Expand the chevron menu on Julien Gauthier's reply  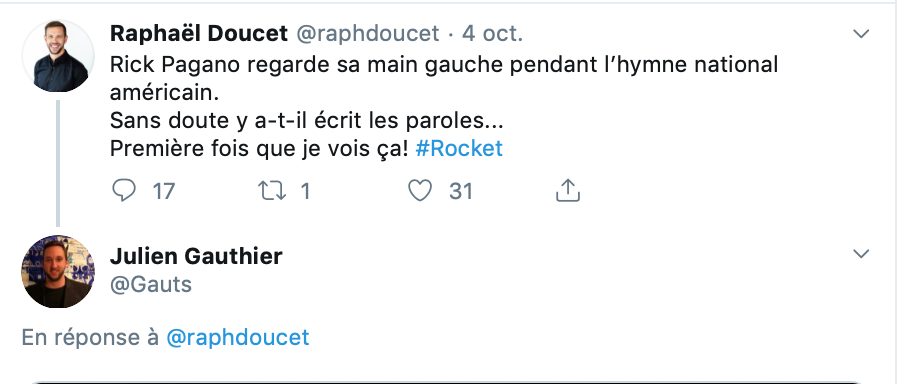pos(861,254)
